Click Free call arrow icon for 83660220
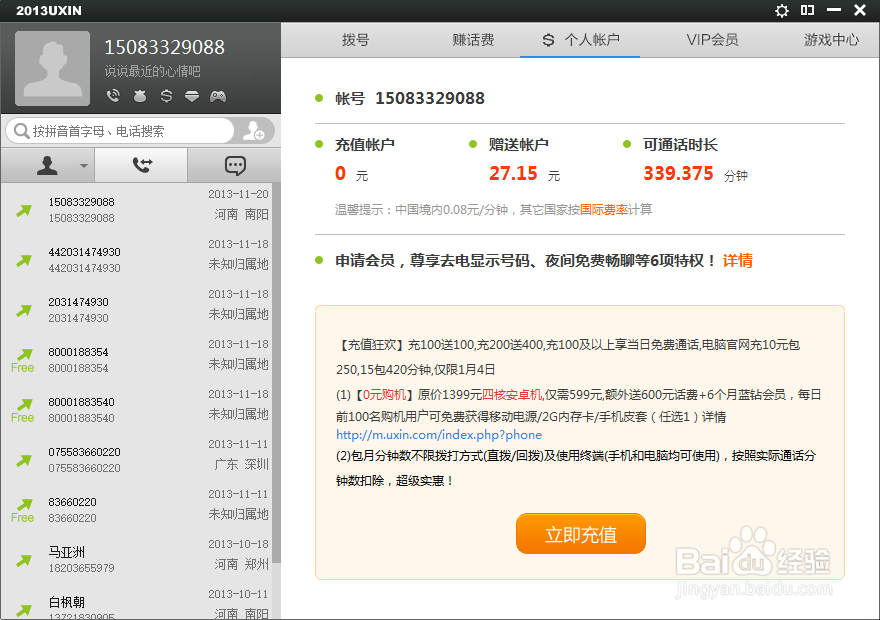The height and width of the screenshot is (620, 880). 22,511
